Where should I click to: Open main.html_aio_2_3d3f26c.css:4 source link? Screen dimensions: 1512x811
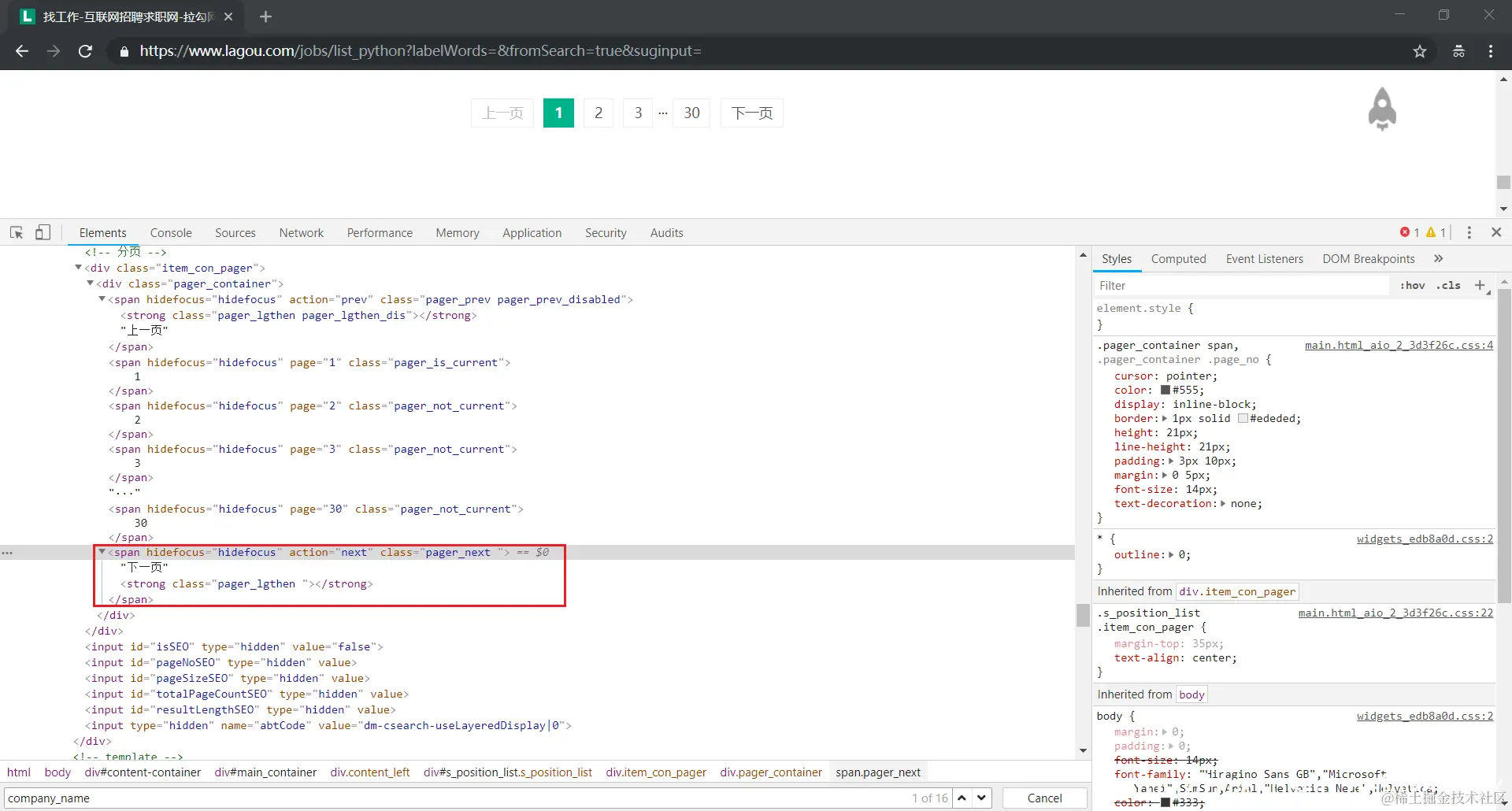(x=1399, y=345)
